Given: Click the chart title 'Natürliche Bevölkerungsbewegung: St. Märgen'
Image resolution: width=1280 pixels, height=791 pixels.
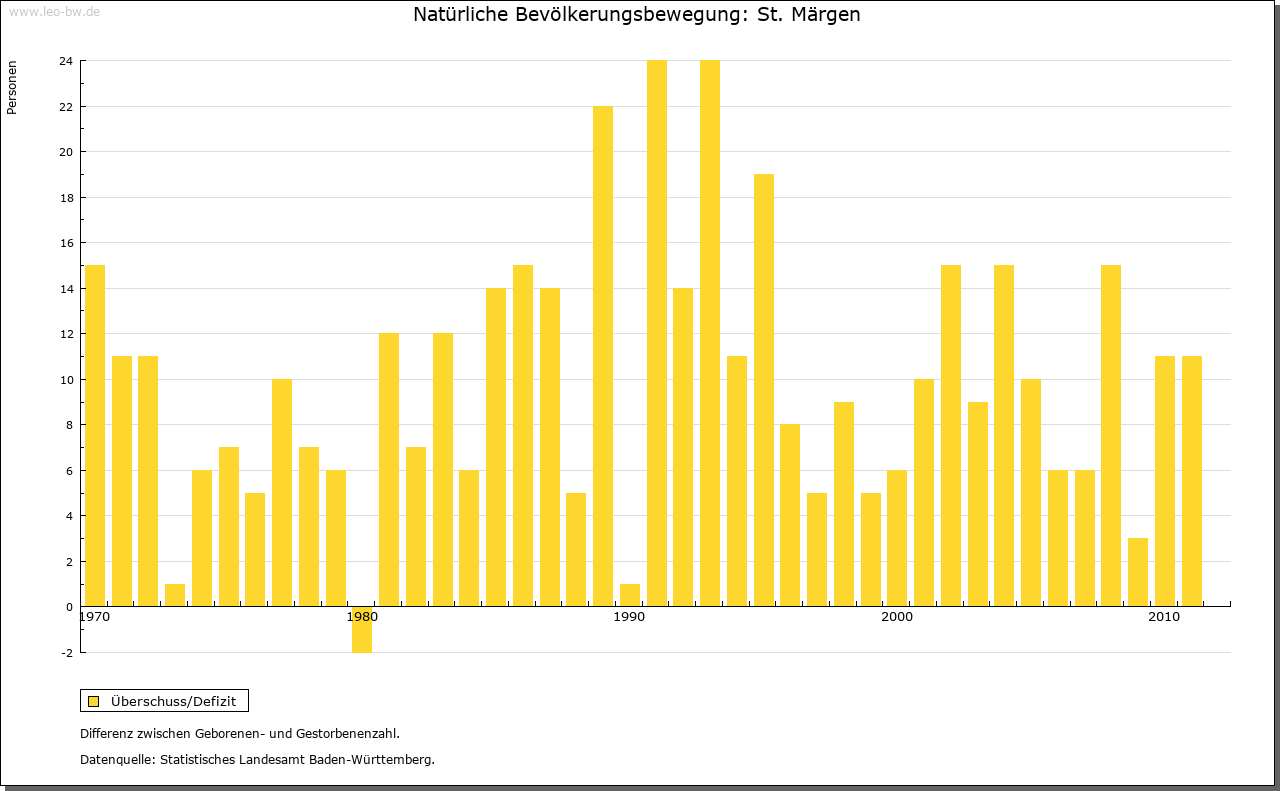Looking at the screenshot, I should 636,15.
